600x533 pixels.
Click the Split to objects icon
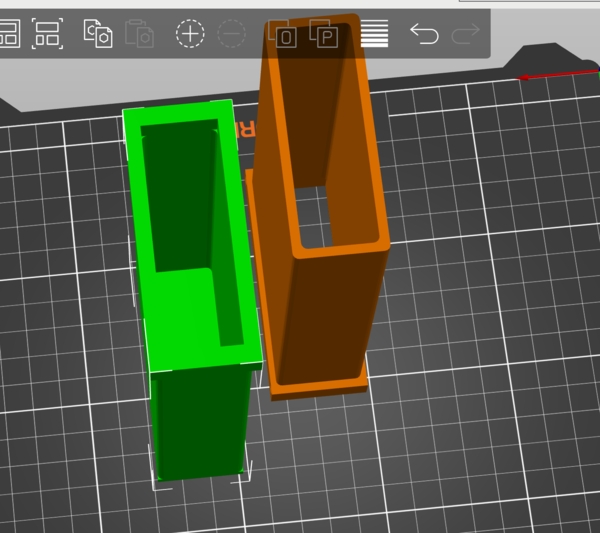[x=282, y=34]
